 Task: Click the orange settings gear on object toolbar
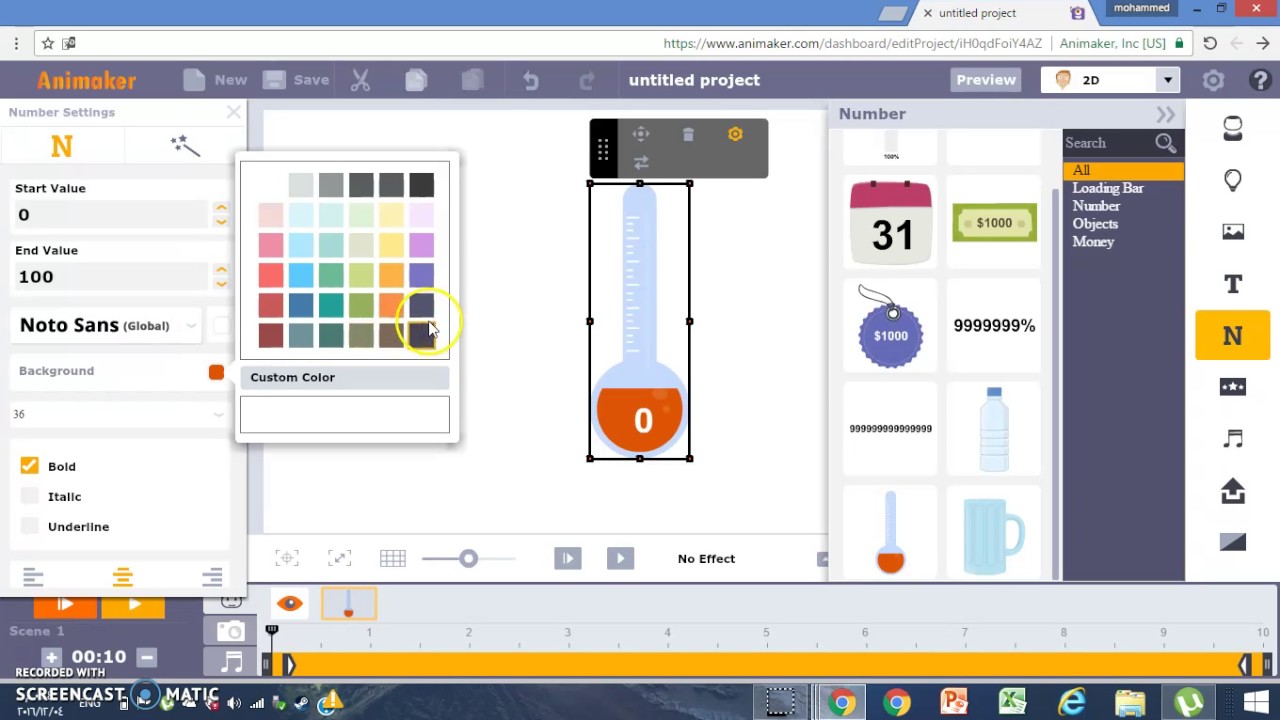point(735,134)
